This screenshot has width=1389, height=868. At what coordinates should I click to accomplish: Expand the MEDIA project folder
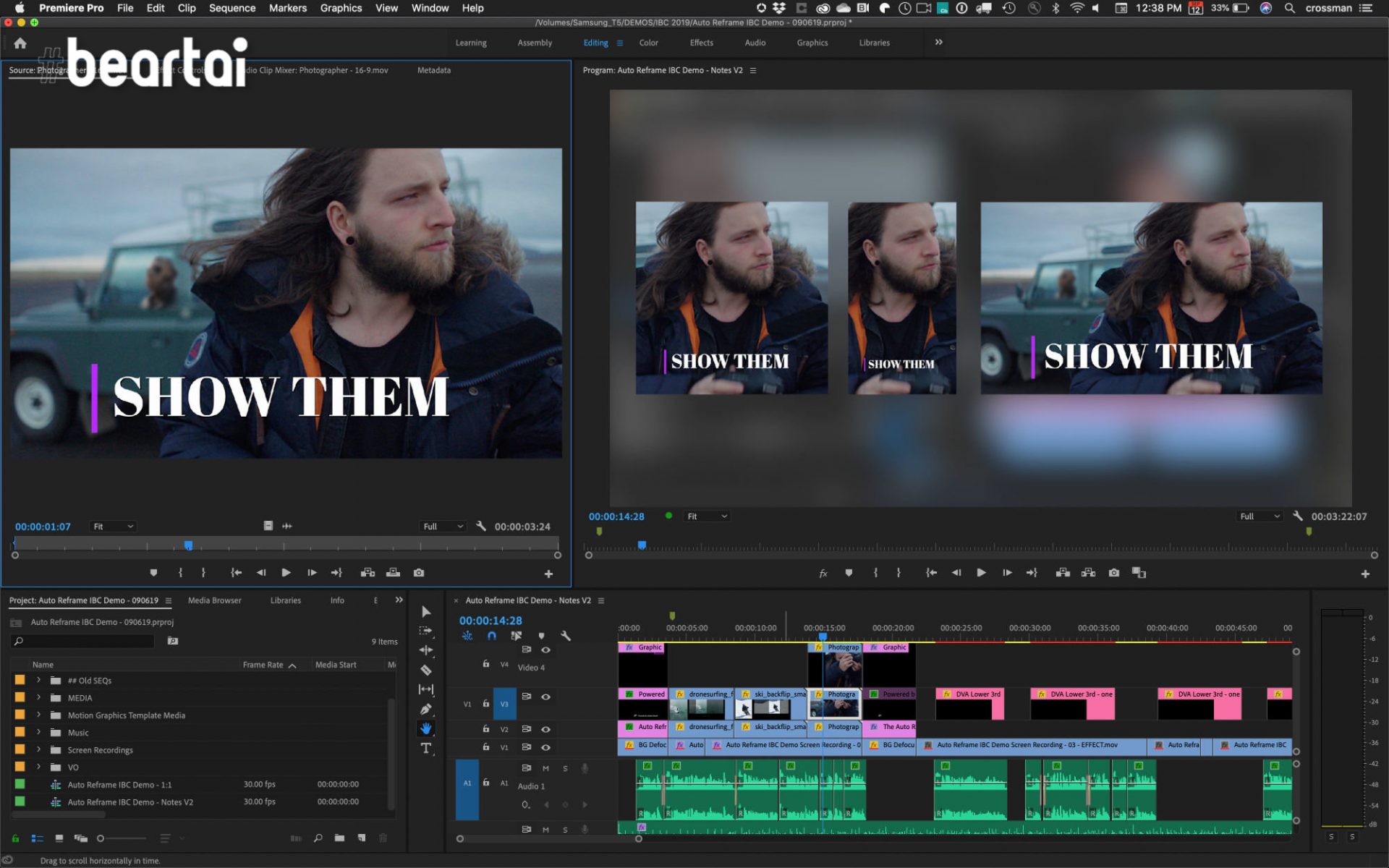(x=37, y=697)
